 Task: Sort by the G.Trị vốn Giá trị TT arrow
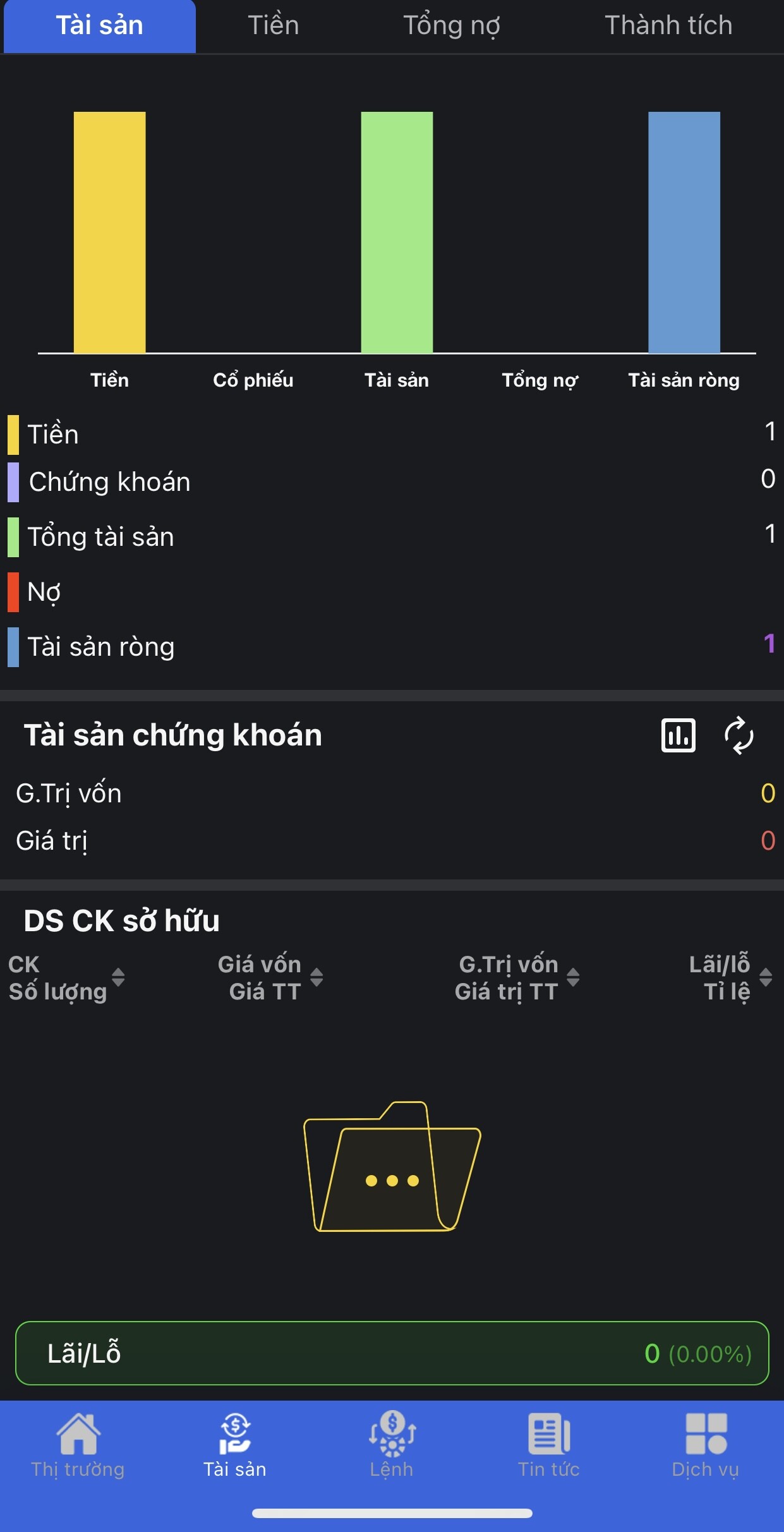(x=573, y=977)
